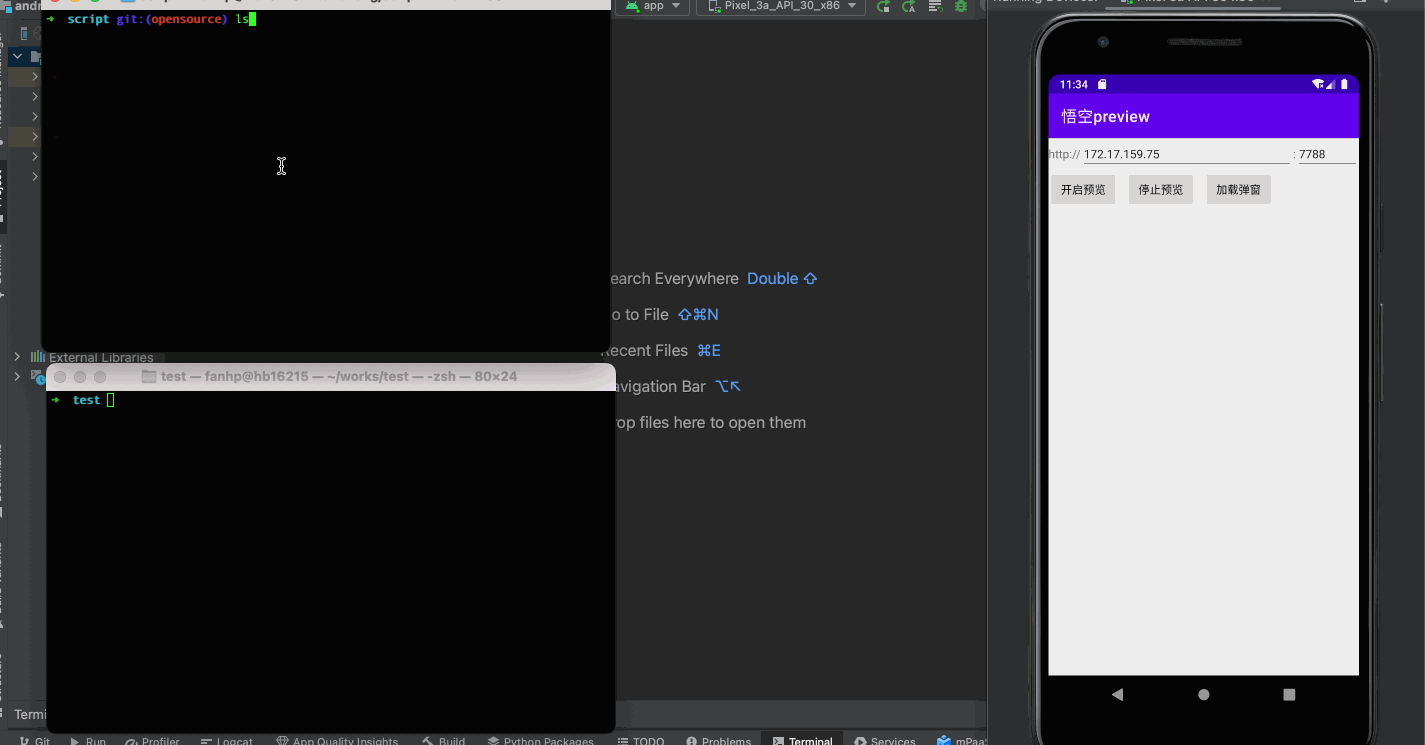Open the app run configuration dropdown
Image resolution: width=1425 pixels, height=745 pixels.
(x=654, y=6)
